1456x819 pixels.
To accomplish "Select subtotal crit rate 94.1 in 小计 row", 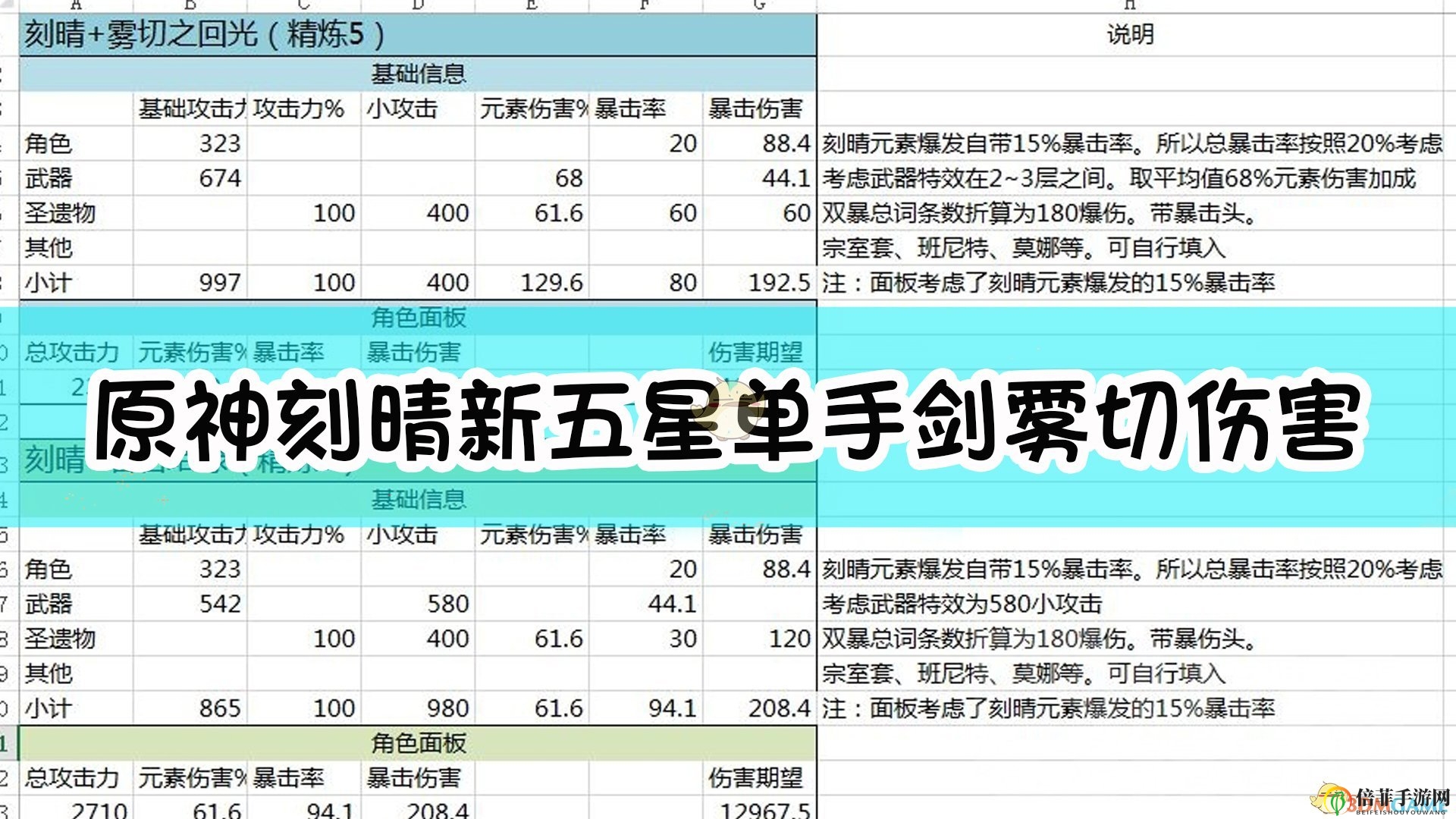I will 646,709.
